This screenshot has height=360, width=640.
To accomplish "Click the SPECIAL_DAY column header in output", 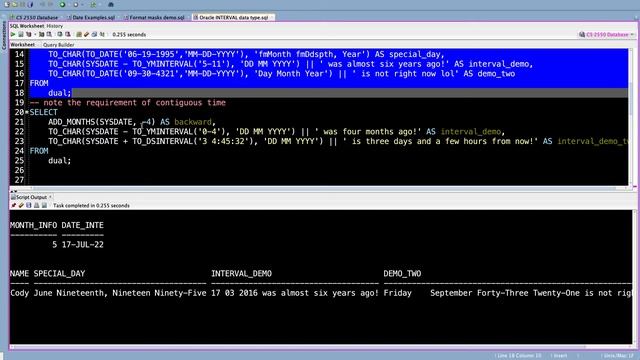I will click(x=60, y=273).
